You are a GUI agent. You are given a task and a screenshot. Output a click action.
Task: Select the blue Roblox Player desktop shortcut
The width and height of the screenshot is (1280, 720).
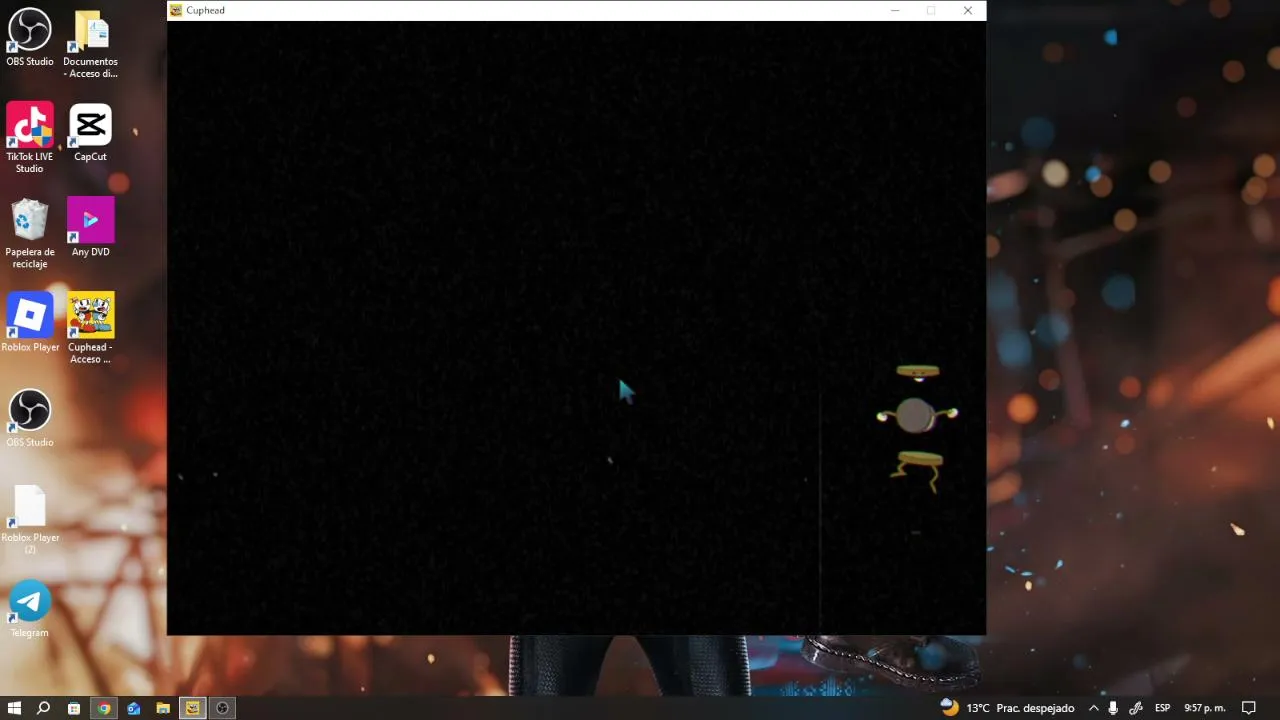30,322
